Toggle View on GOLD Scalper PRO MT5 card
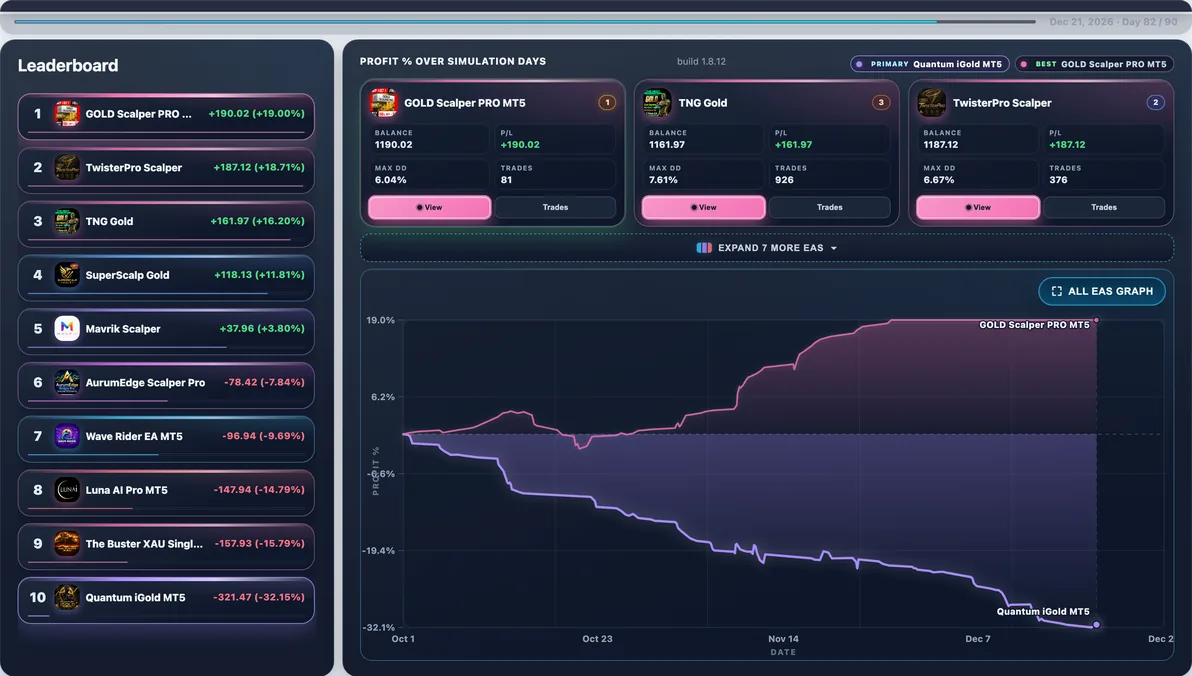This screenshot has height=676, width=1192. tap(430, 208)
